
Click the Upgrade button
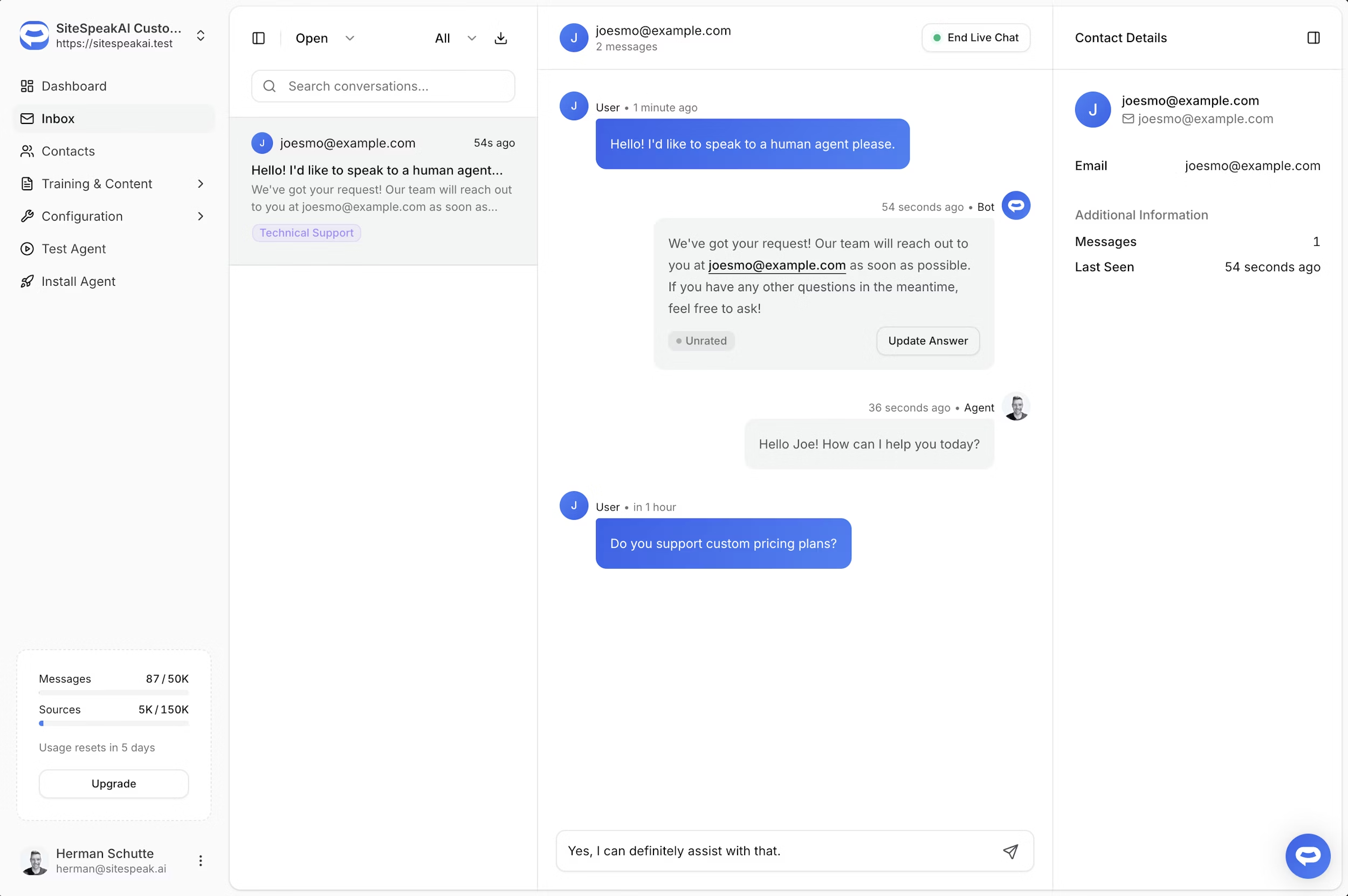(113, 783)
